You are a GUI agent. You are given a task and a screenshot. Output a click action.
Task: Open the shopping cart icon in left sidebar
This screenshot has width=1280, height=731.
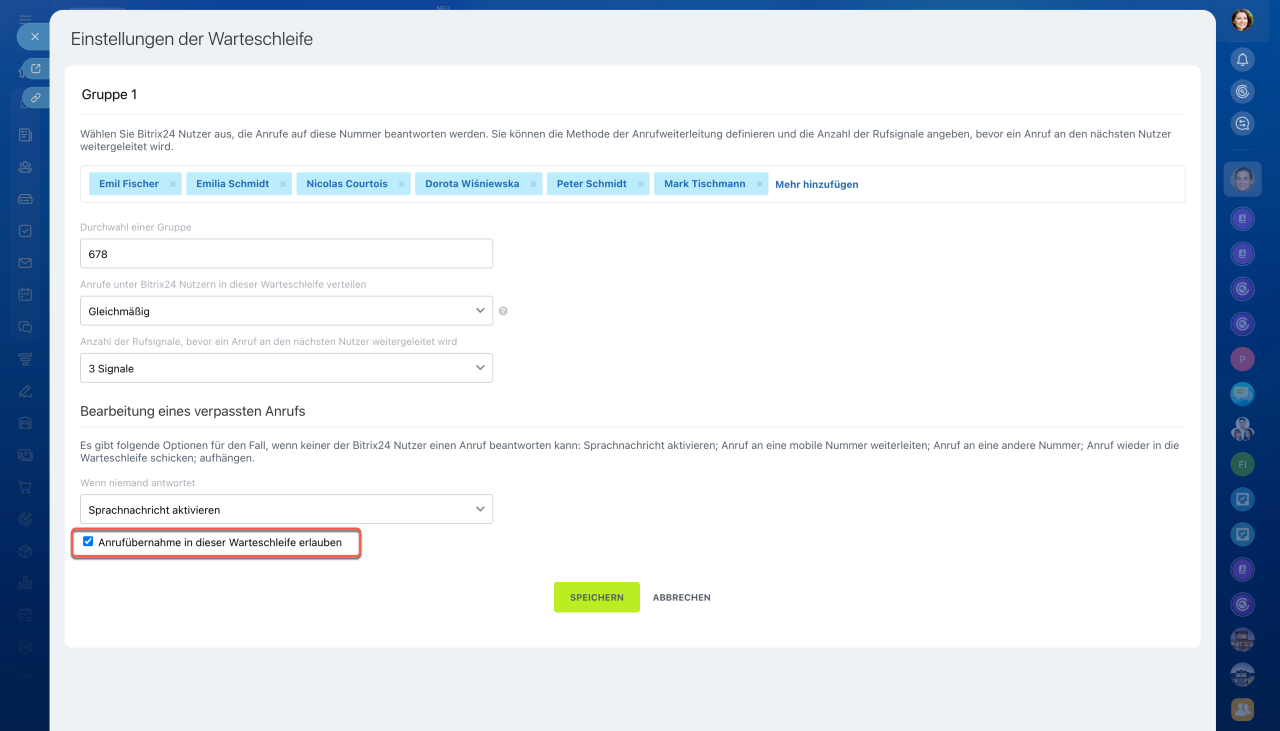coord(25,487)
